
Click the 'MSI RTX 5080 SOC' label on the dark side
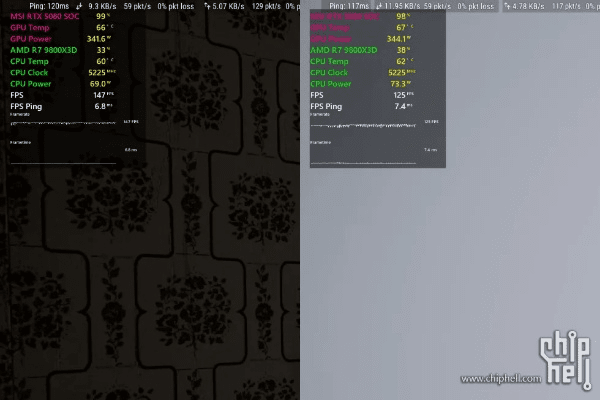(x=45, y=16)
